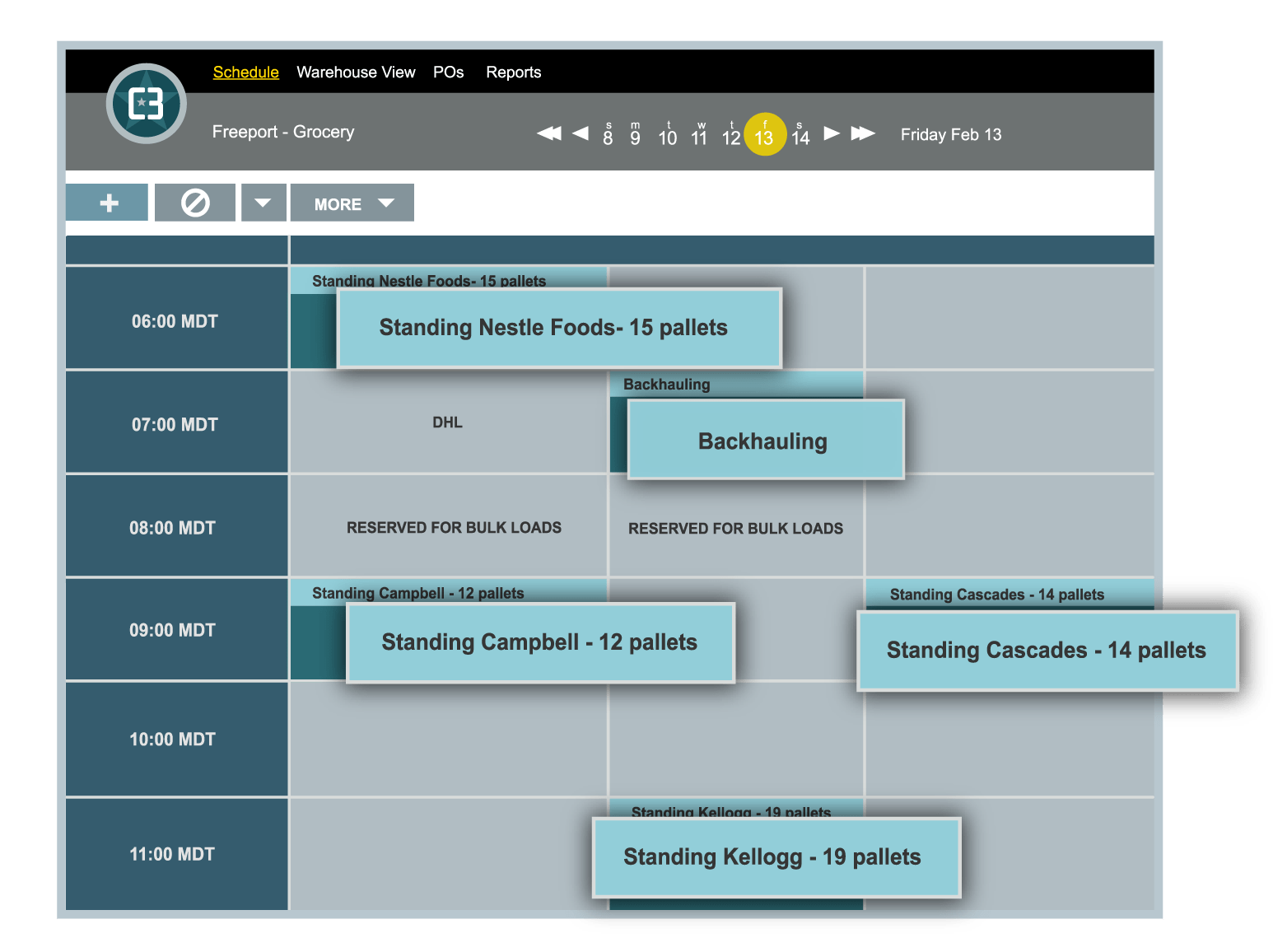This screenshot has width=1287, height=952.
Task: Select Saturday 14 in date strip
Action: tap(800, 134)
